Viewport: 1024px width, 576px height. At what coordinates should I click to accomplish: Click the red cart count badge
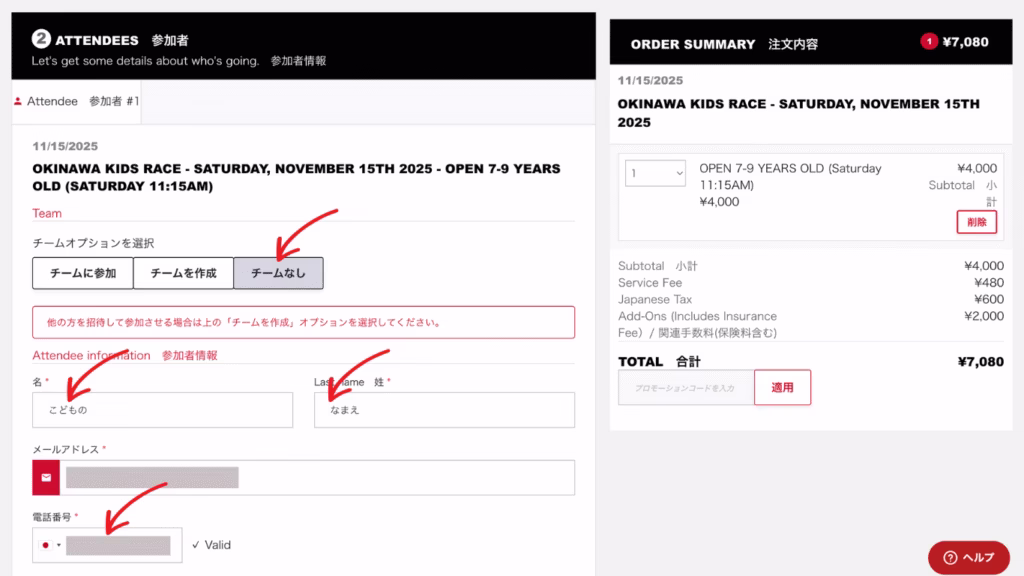pos(929,42)
